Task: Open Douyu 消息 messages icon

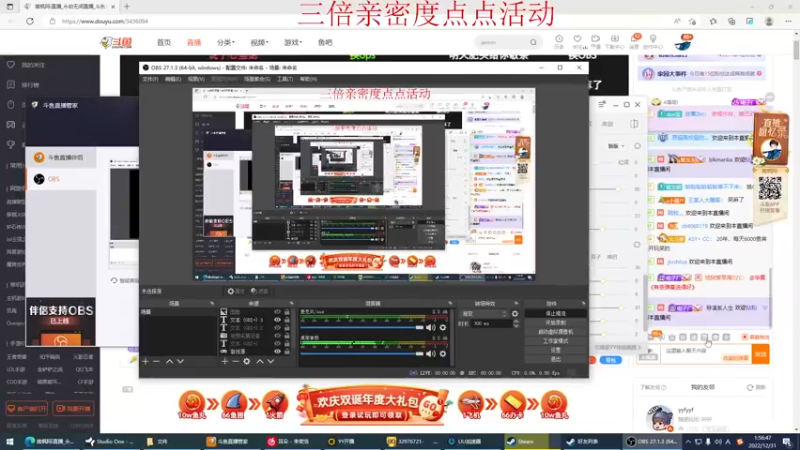Action: pyautogui.click(x=634, y=42)
